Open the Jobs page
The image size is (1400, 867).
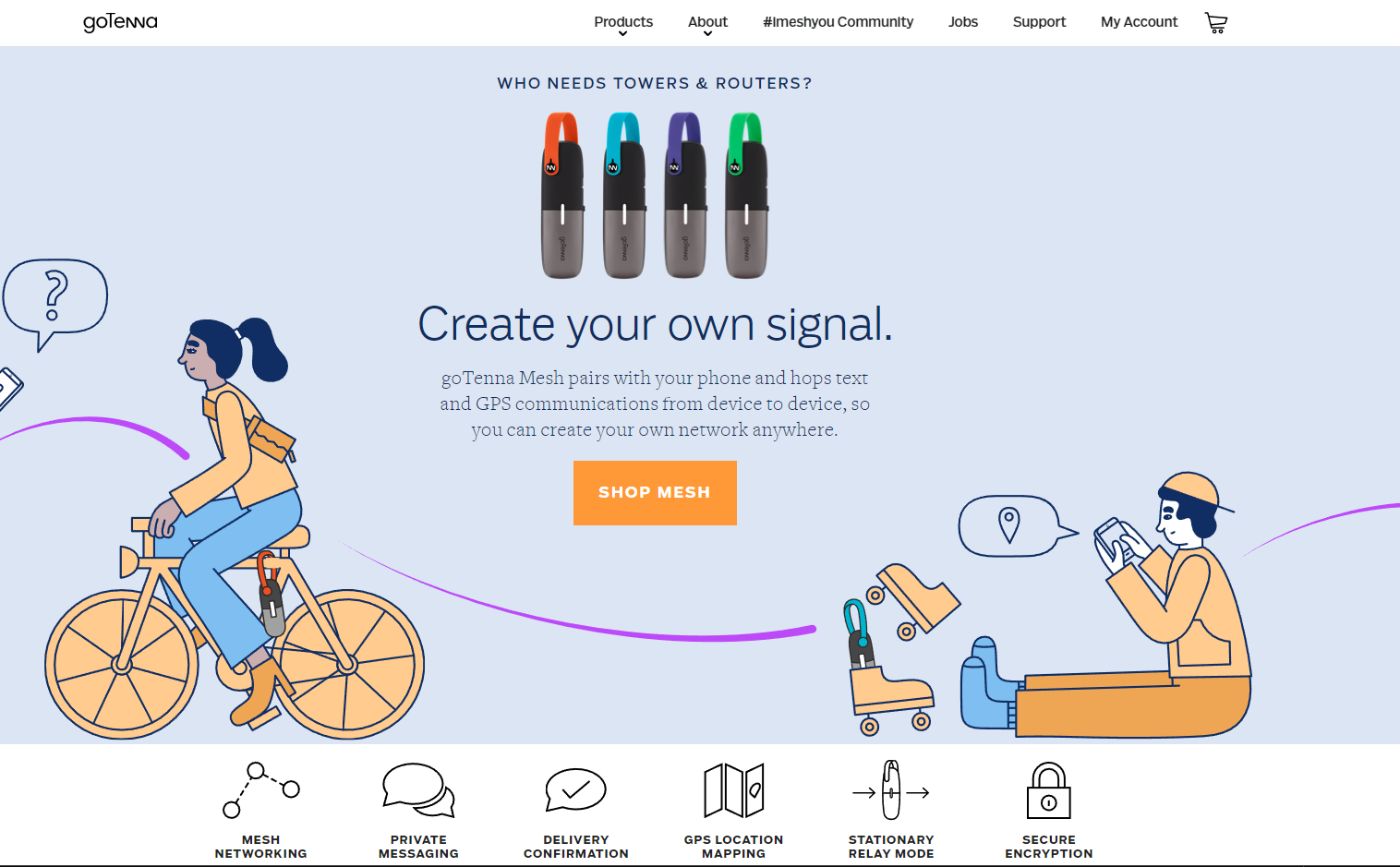pyautogui.click(x=963, y=22)
